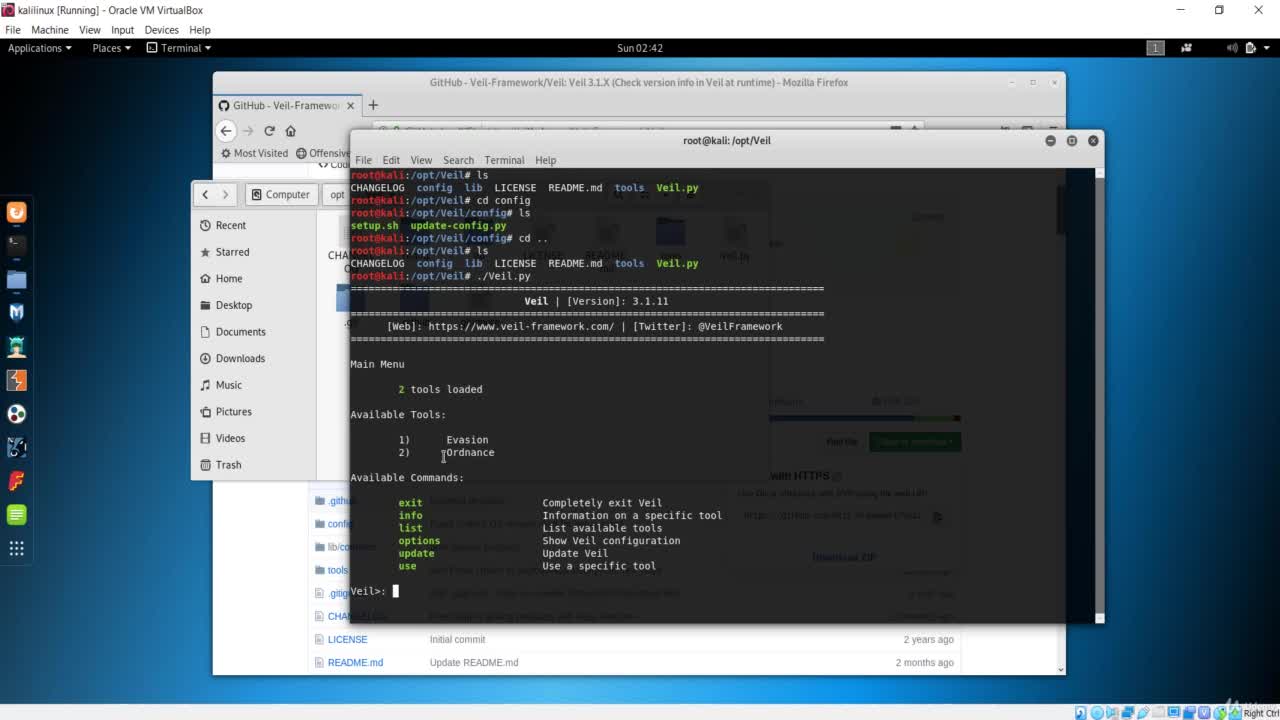Screen dimensions: 1280x720
Task: Select the GitHub Veil-Framework Firefox tab
Action: pos(285,105)
